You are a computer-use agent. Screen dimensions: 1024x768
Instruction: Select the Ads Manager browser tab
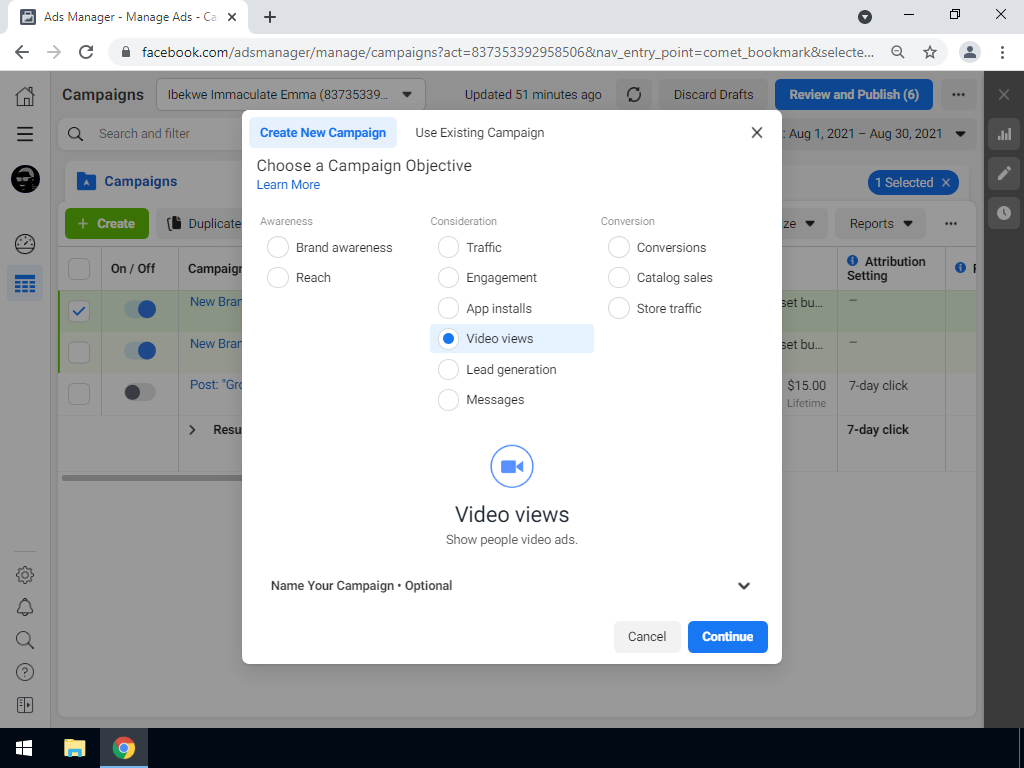tap(127, 17)
